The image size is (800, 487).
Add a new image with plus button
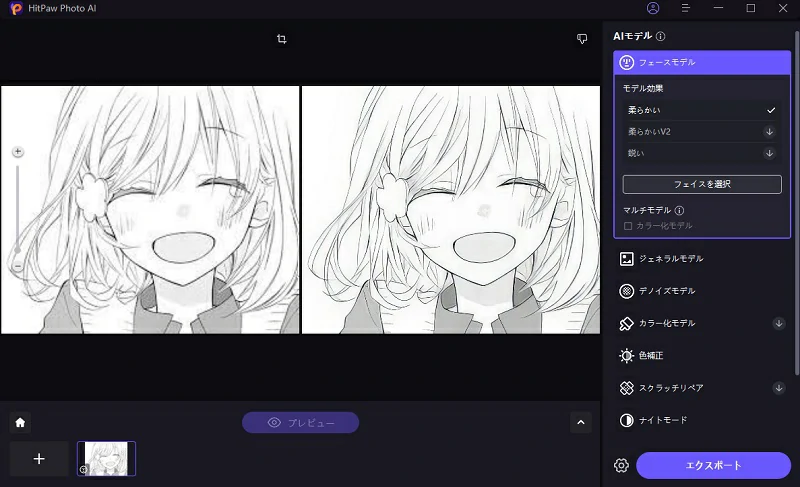39,458
